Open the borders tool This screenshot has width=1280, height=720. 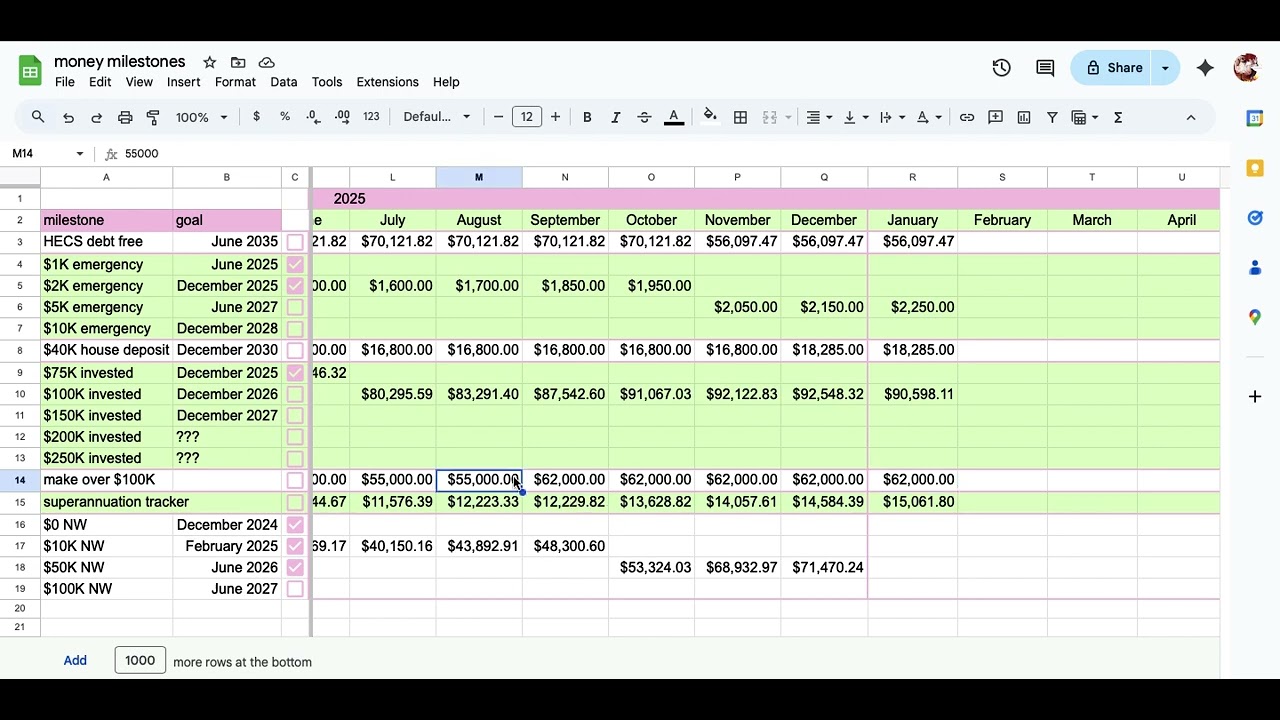click(x=740, y=117)
